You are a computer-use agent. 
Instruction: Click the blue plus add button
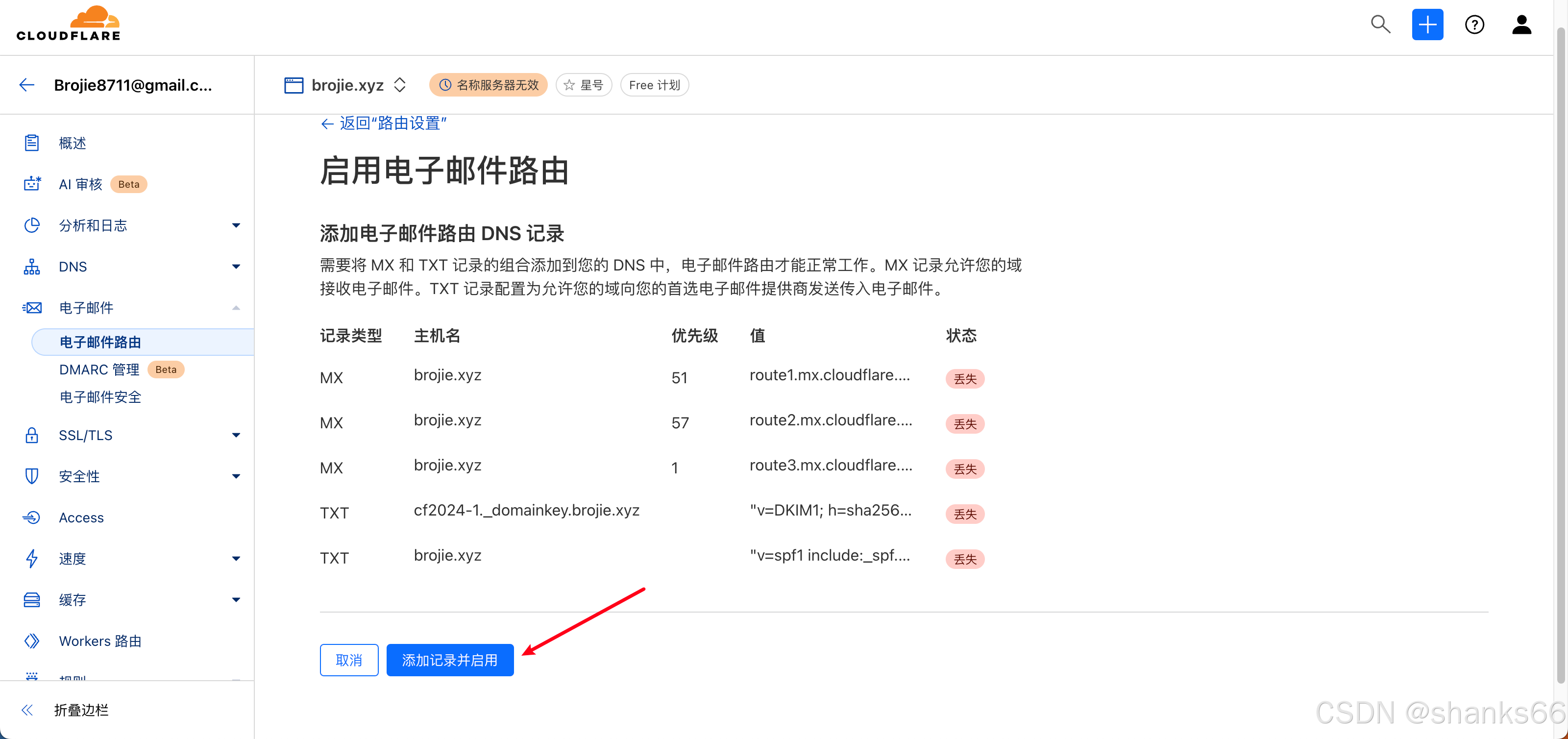(x=1427, y=25)
